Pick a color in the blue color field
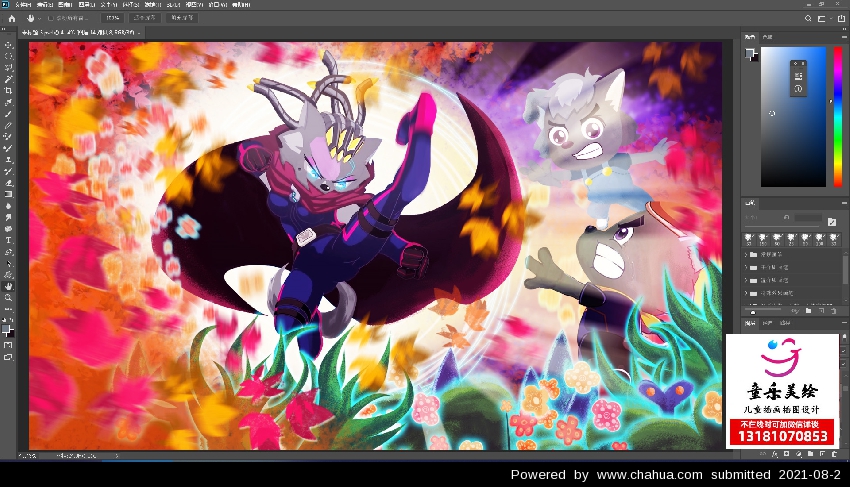This screenshot has height=487, width=850. point(793,117)
